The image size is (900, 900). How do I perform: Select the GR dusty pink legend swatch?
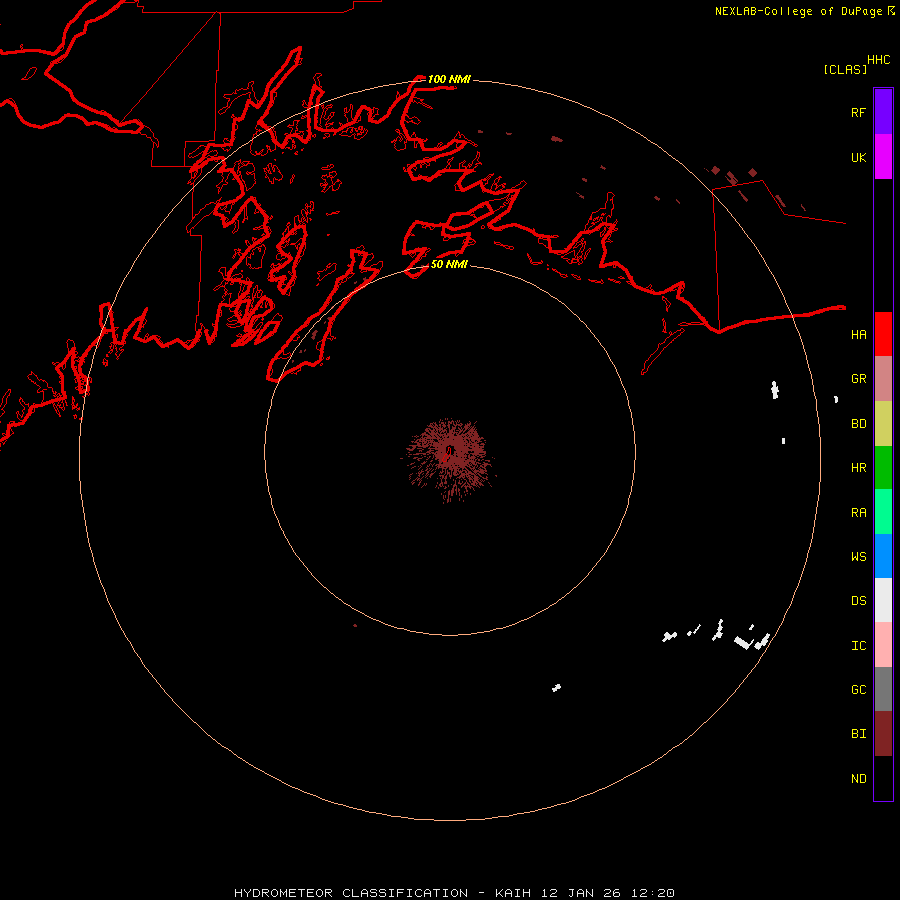click(x=883, y=379)
